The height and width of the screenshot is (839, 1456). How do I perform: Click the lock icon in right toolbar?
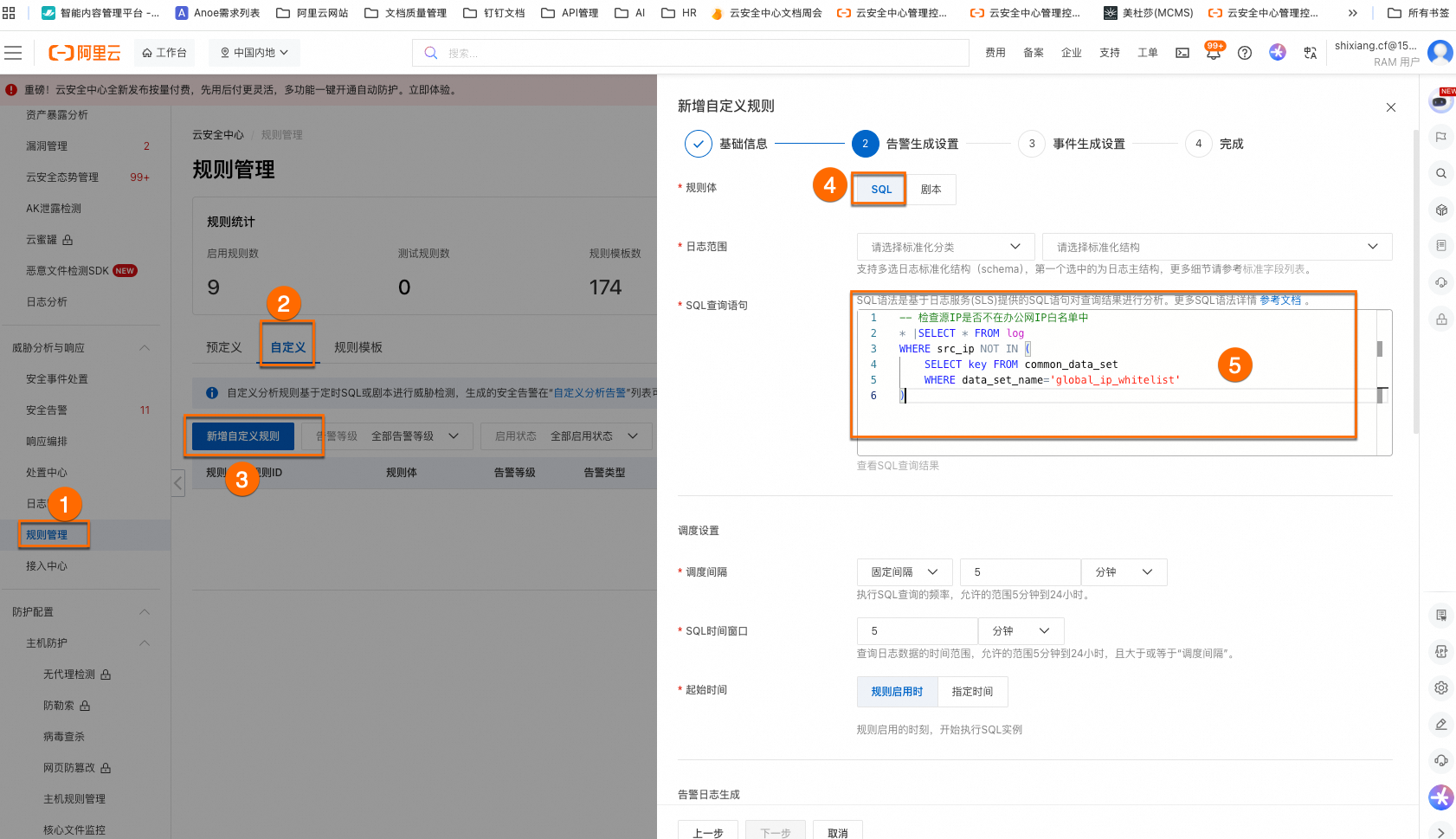coord(1441,319)
